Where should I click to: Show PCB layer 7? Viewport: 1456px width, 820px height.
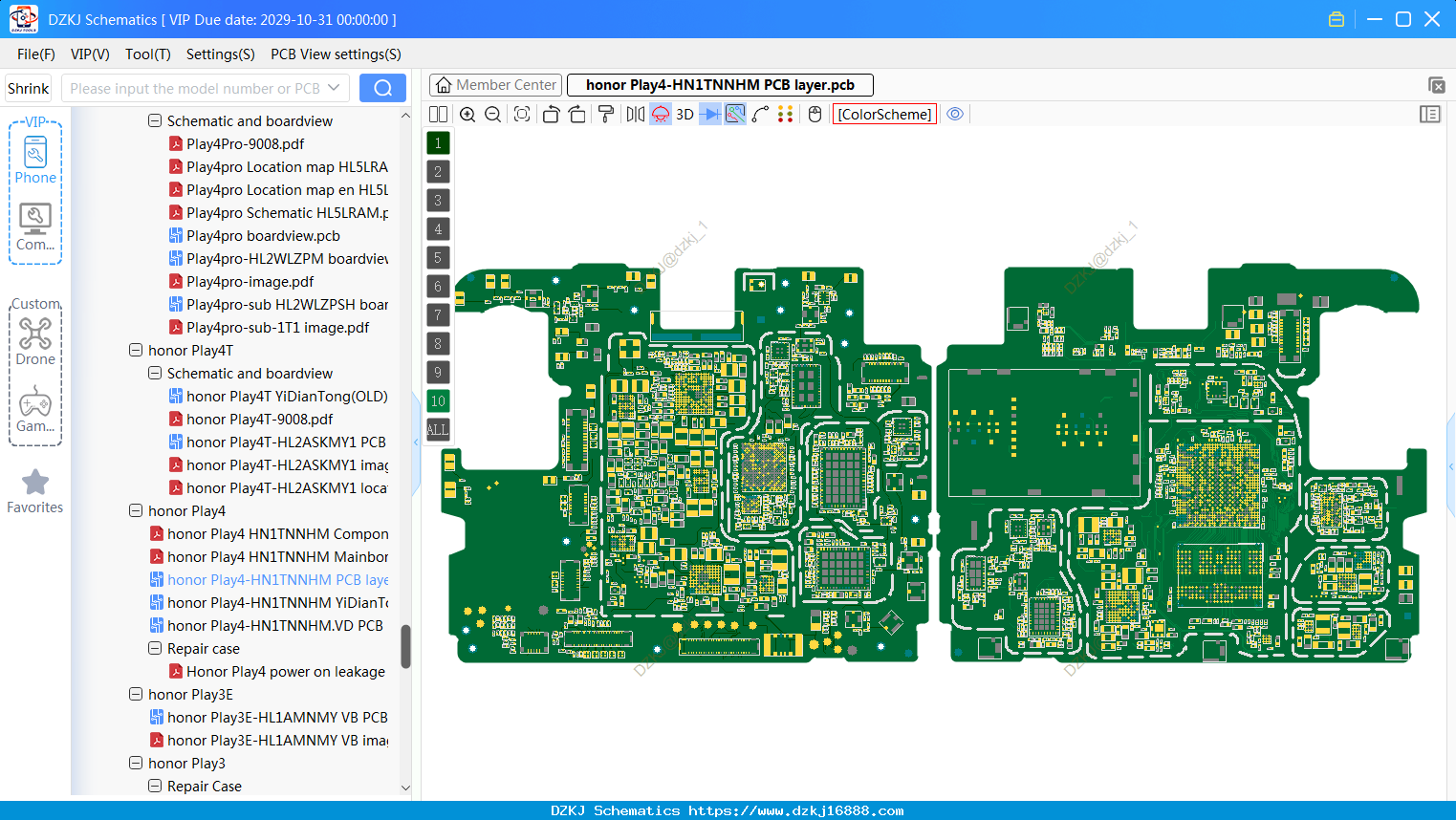(x=438, y=315)
